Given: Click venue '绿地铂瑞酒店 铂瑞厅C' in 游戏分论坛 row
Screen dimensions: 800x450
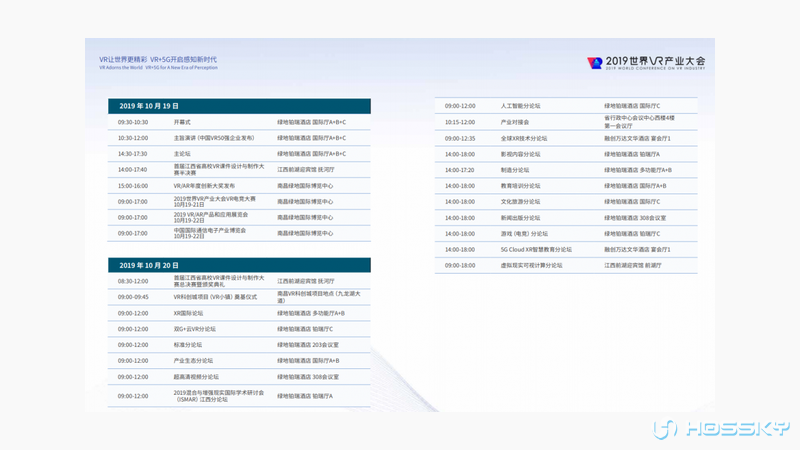Looking at the screenshot, I should pos(632,234).
